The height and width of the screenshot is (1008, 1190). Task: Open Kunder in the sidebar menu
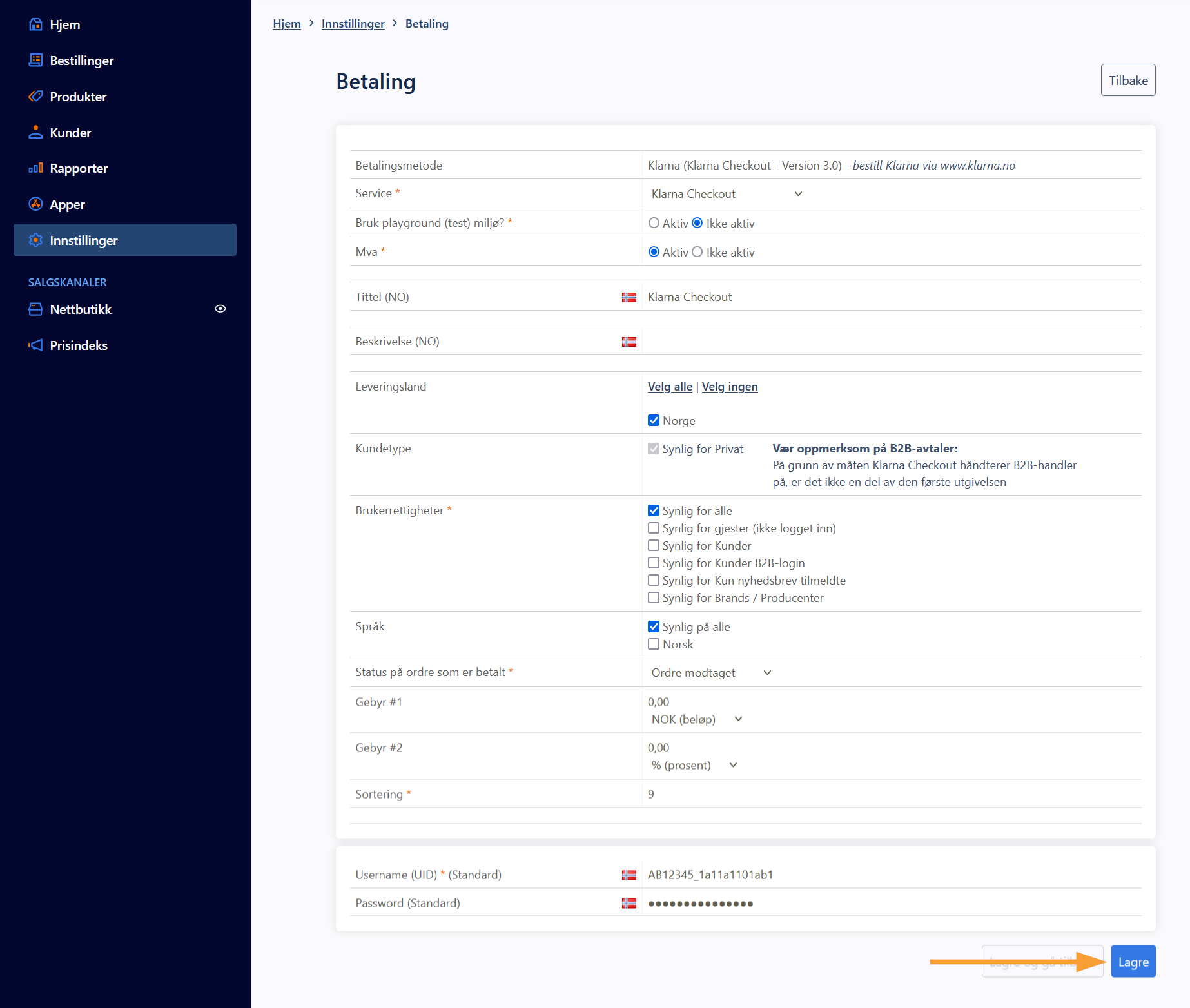tap(125, 133)
